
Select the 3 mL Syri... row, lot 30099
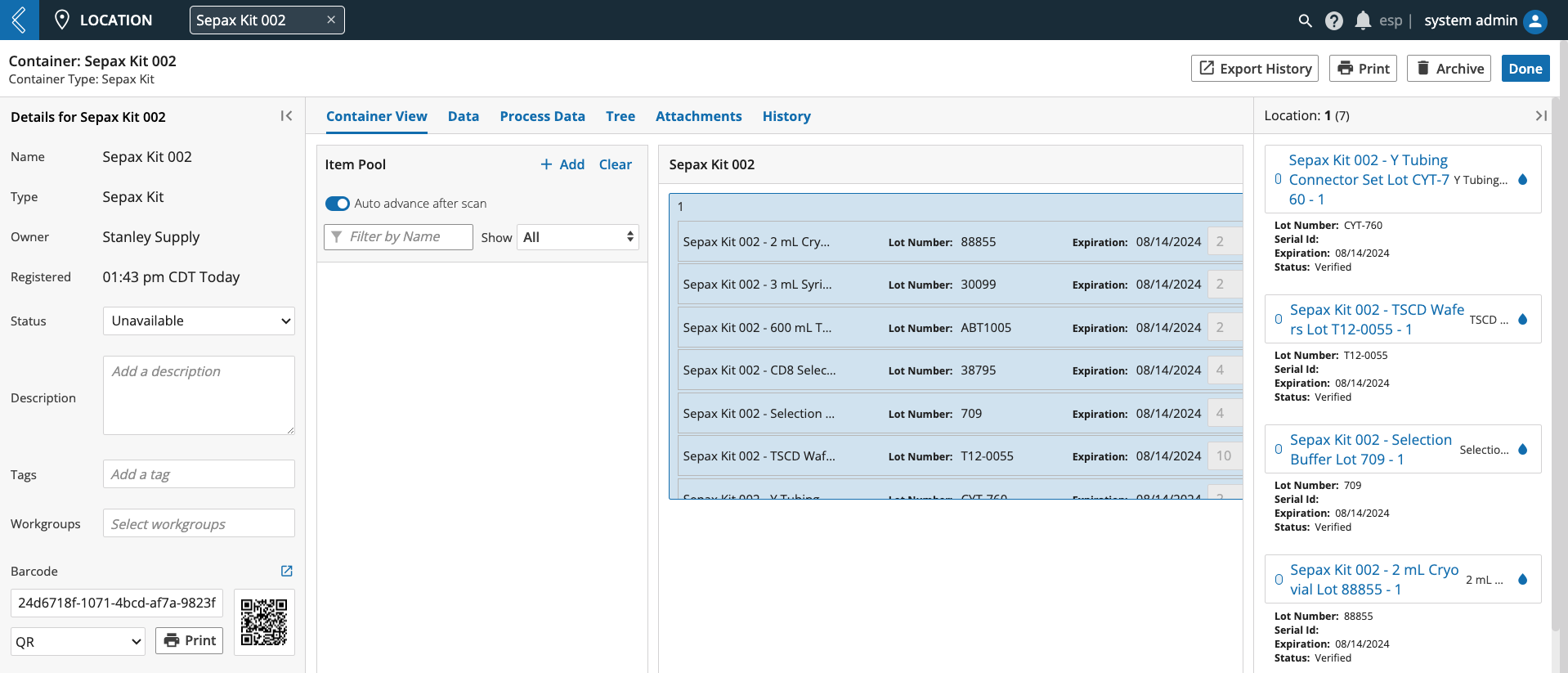pos(960,285)
